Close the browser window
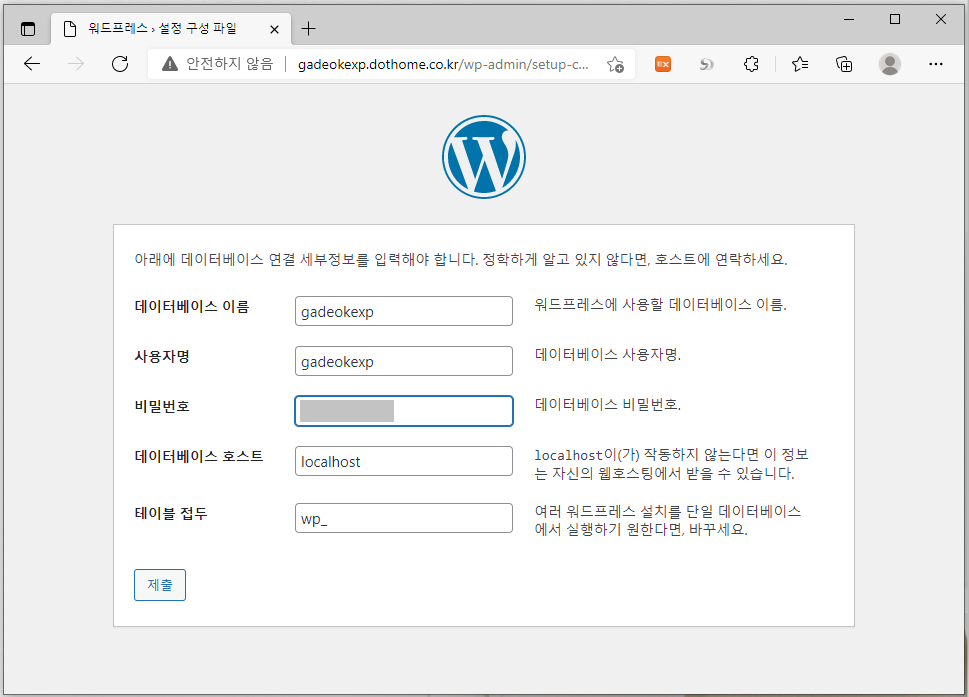This screenshot has height=697, width=969. click(941, 19)
